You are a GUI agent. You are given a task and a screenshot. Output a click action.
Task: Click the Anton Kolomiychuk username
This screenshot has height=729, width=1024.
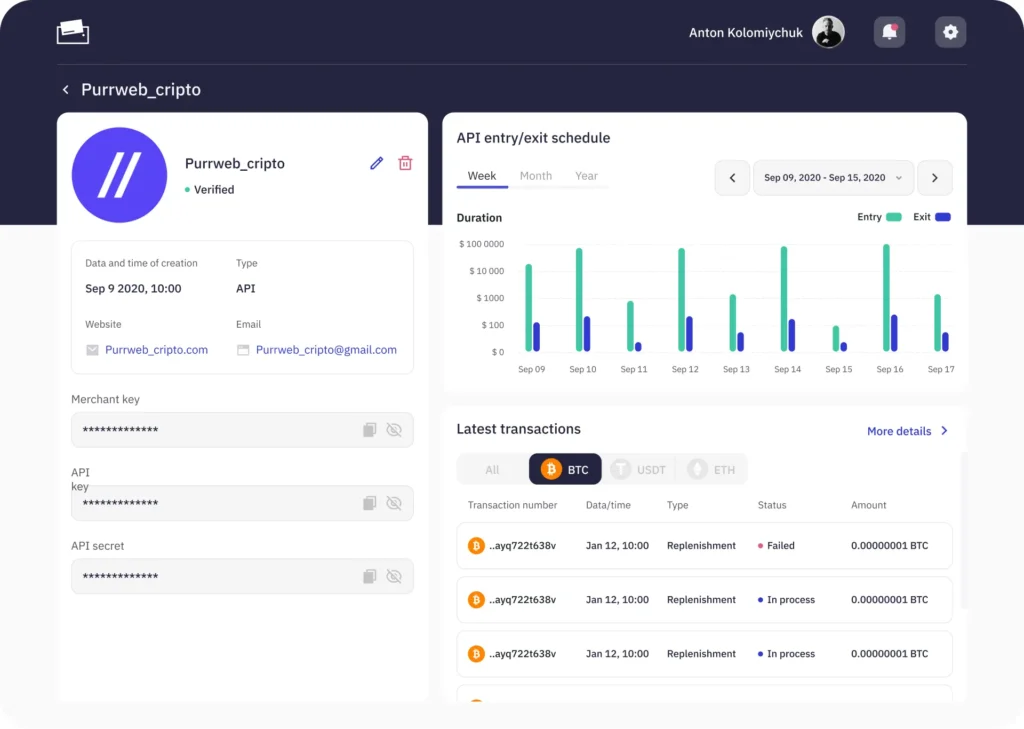(745, 33)
